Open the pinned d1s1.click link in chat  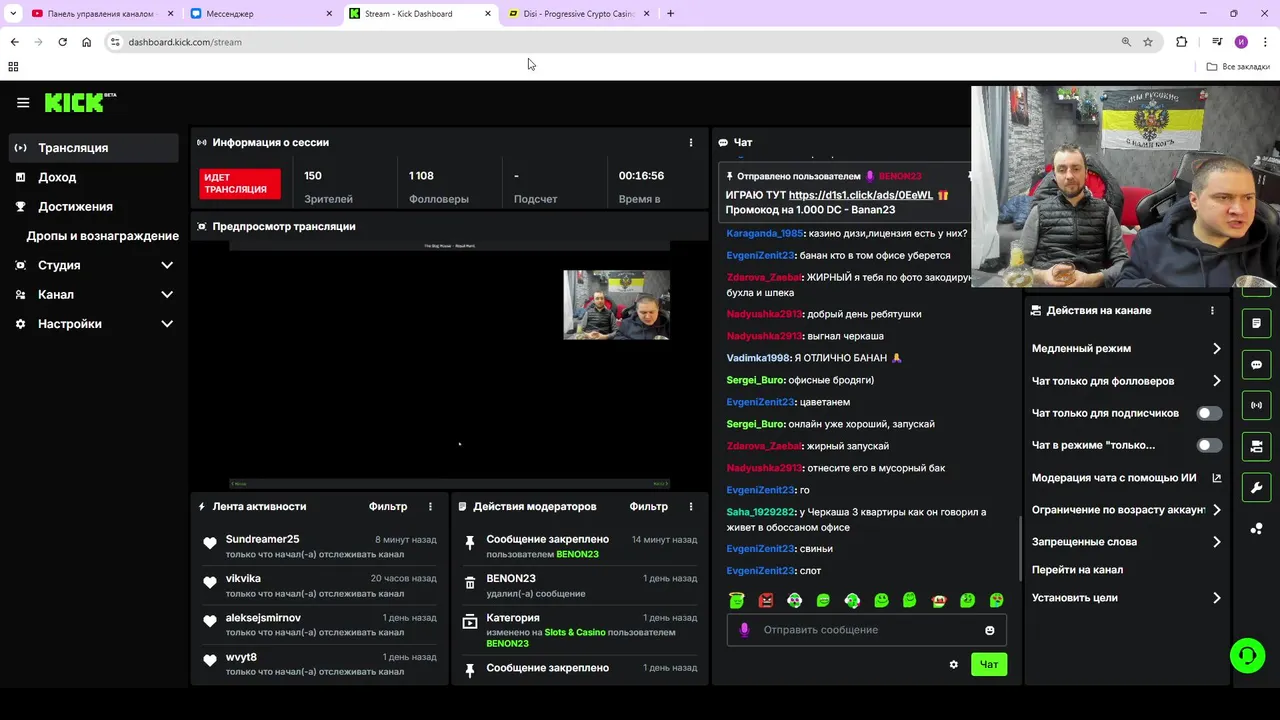click(x=860, y=195)
